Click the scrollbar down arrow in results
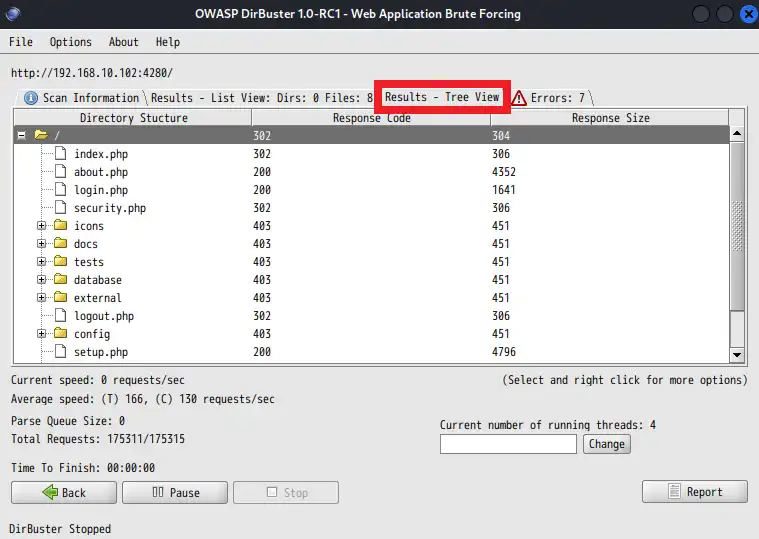759x539 pixels. (737, 354)
